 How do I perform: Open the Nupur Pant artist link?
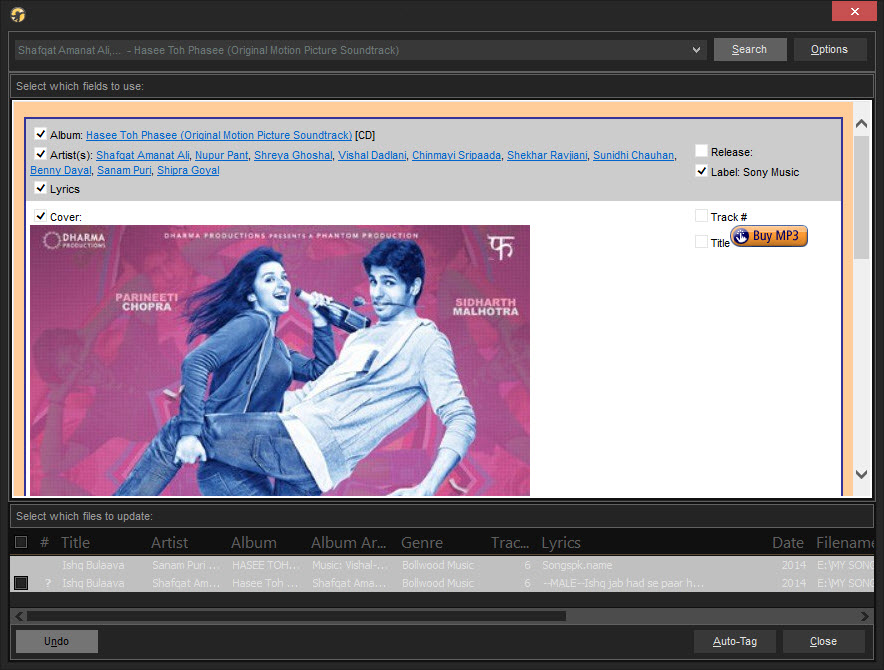coord(222,155)
